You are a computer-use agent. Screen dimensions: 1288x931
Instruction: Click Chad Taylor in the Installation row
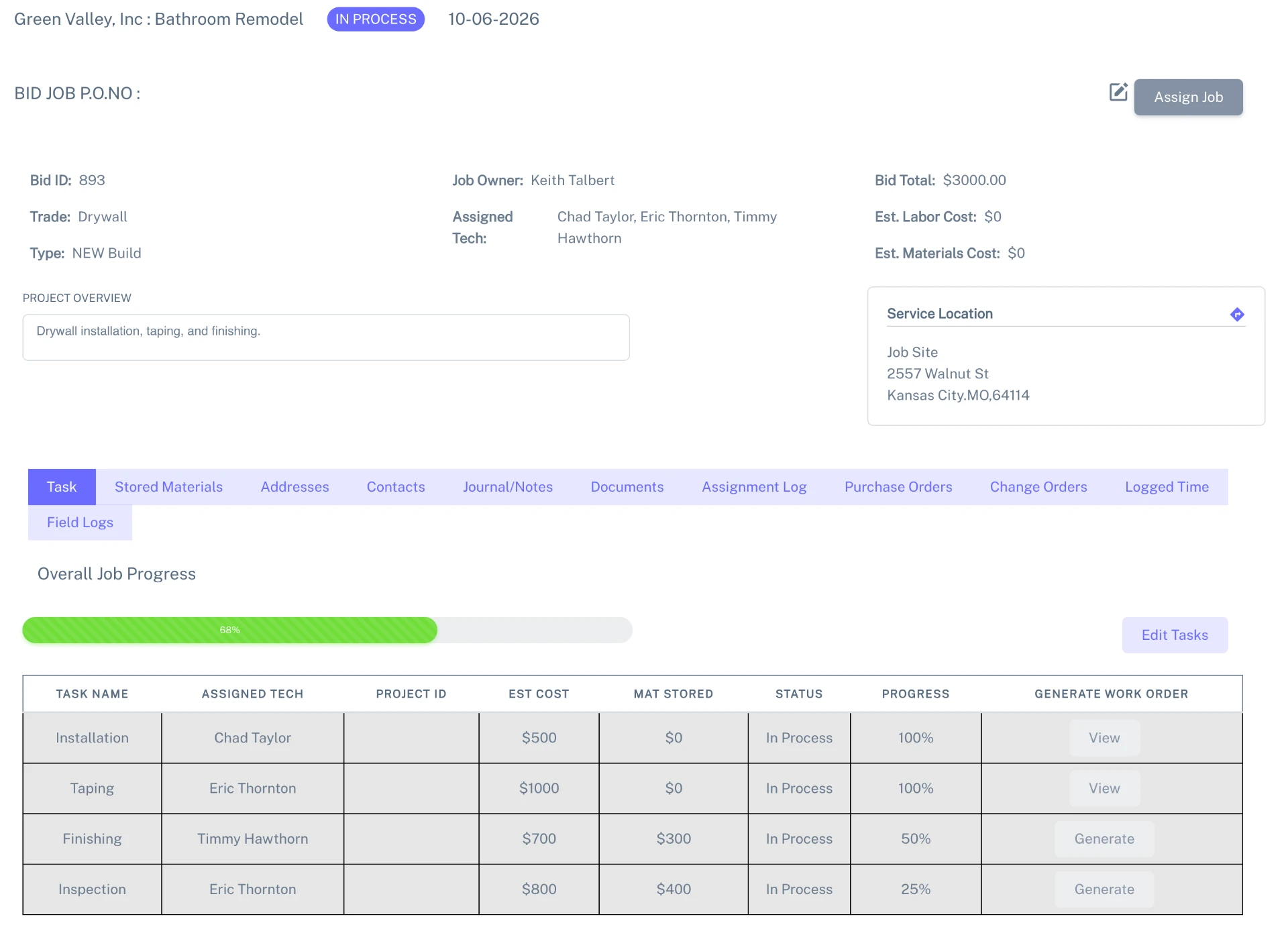point(252,738)
